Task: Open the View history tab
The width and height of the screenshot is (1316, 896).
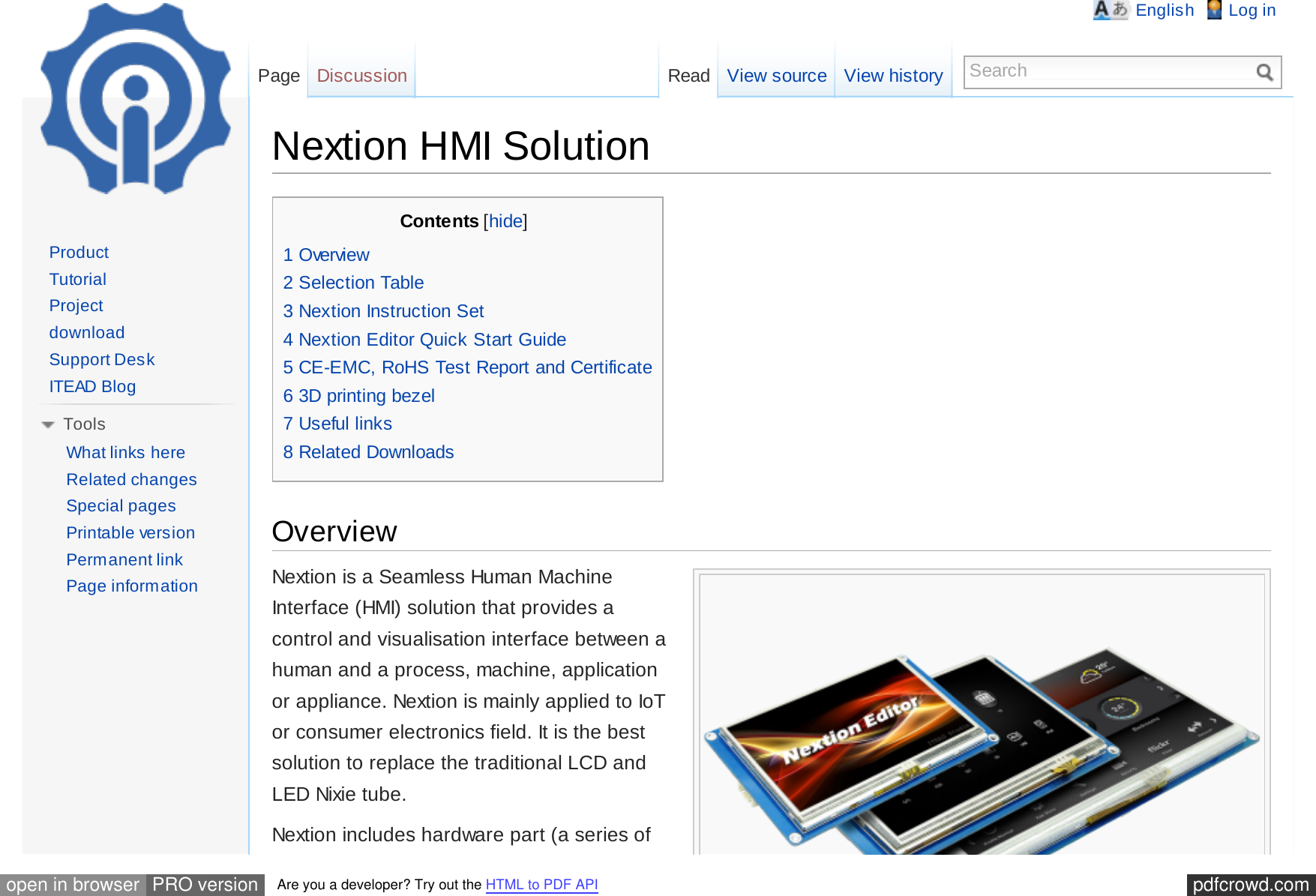Action: click(893, 76)
